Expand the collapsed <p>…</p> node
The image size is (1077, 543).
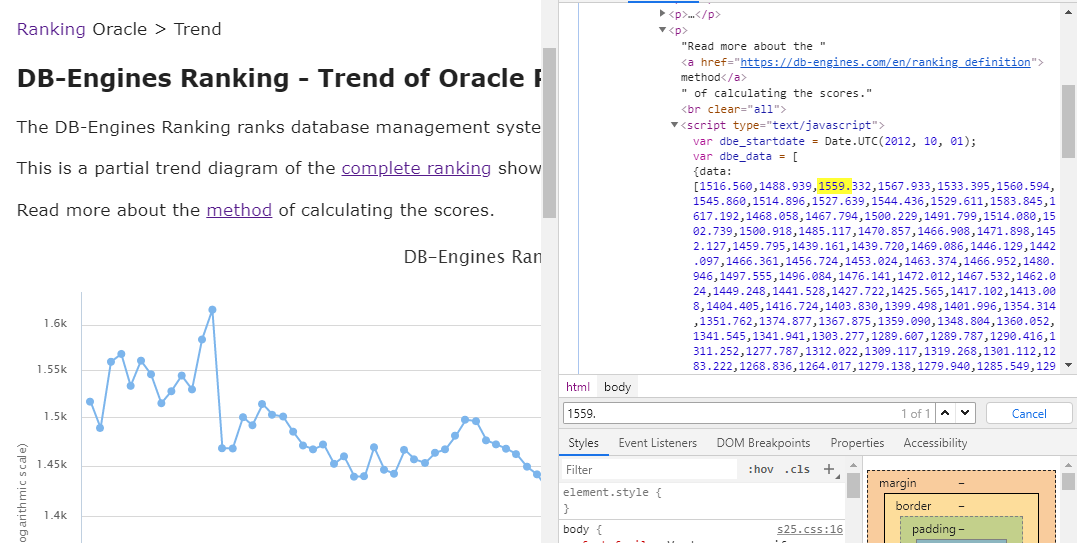[x=662, y=14]
